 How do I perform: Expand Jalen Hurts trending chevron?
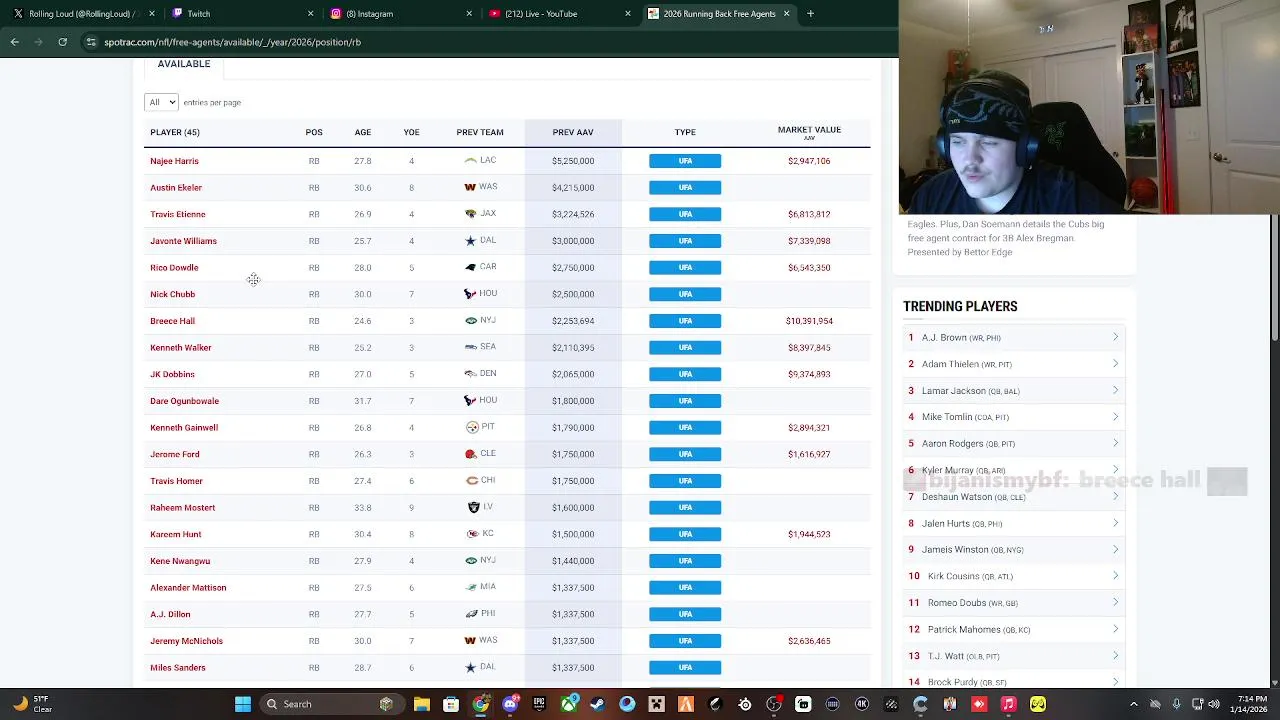tap(1115, 523)
